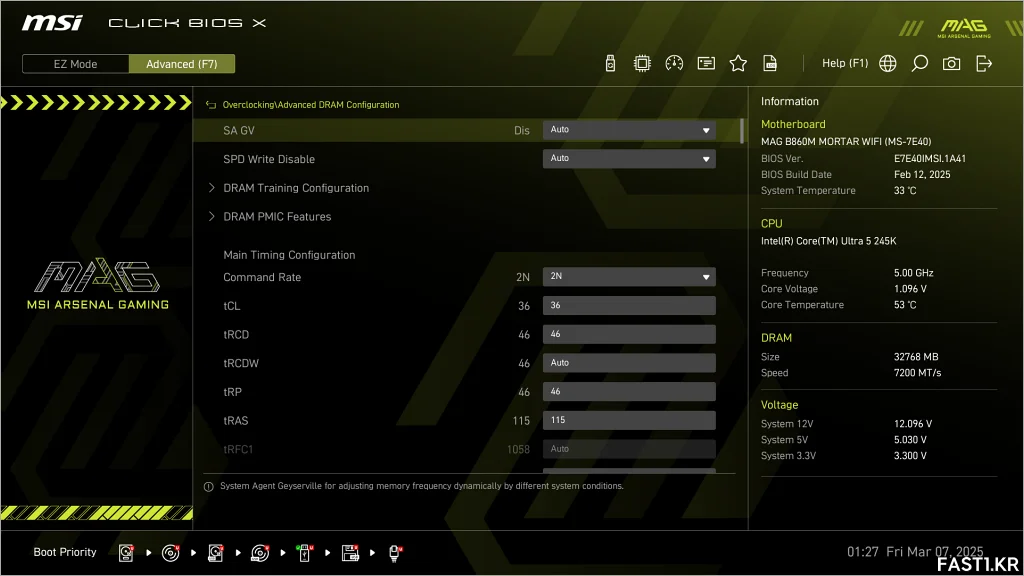The image size is (1024, 576).
Task: Click the Command Rate label
Action: point(262,278)
